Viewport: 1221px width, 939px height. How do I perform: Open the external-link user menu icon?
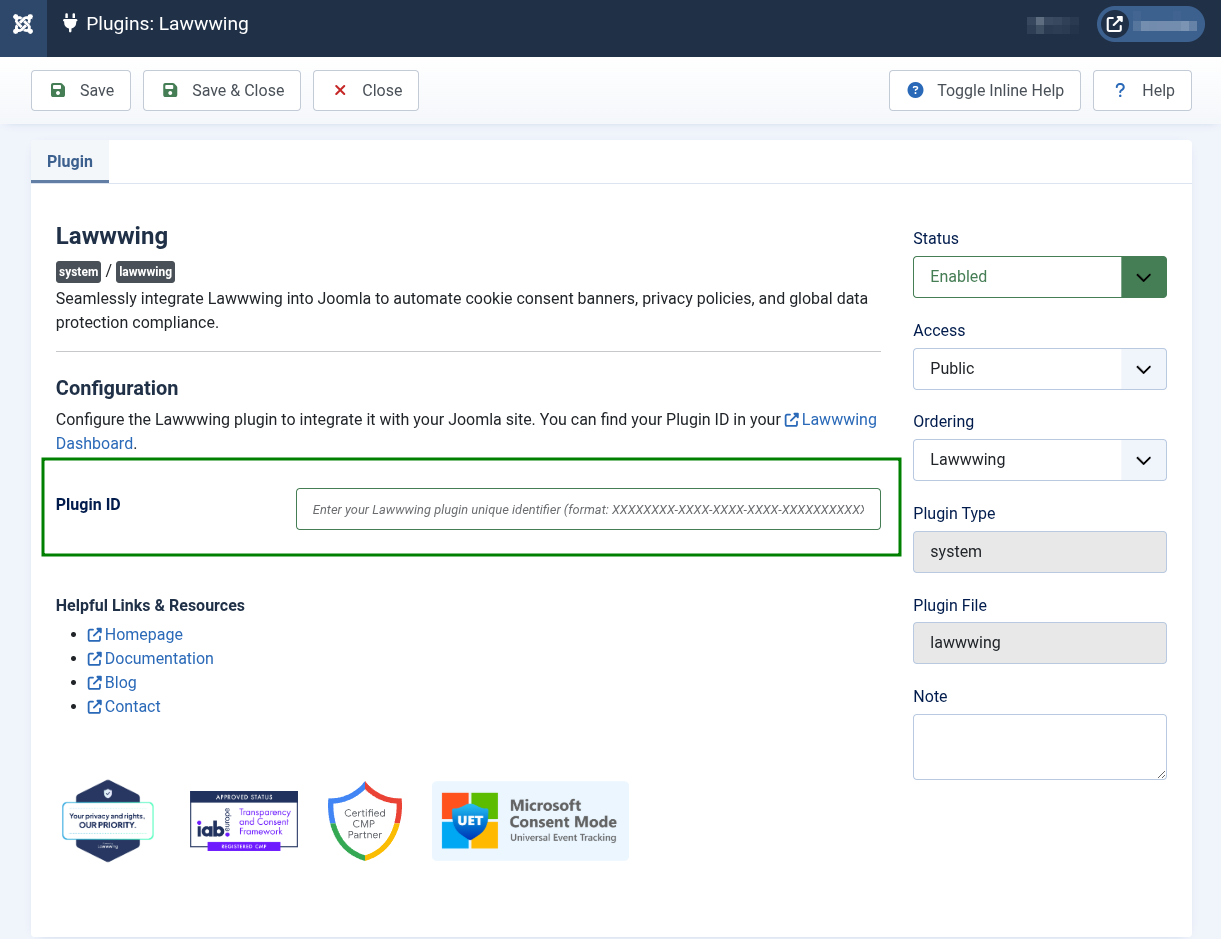pos(1114,24)
